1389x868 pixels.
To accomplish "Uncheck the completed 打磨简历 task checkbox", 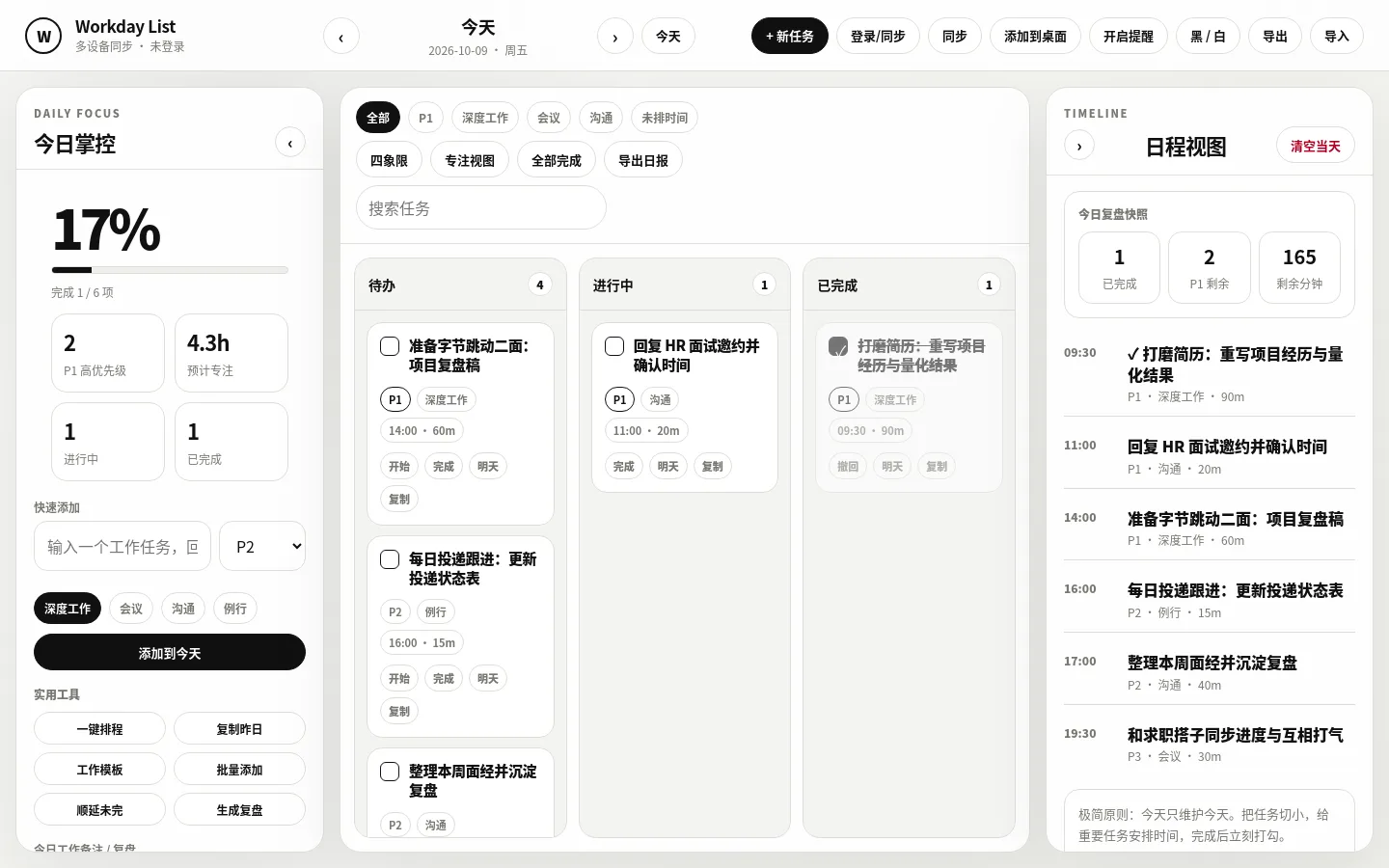I will pos(838,346).
